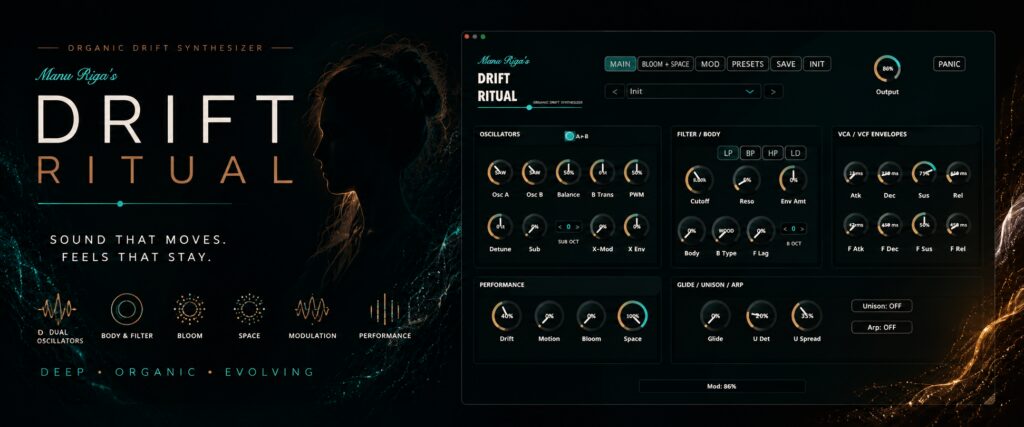
Task: Go to the next preset arrow
Action: (x=773, y=91)
